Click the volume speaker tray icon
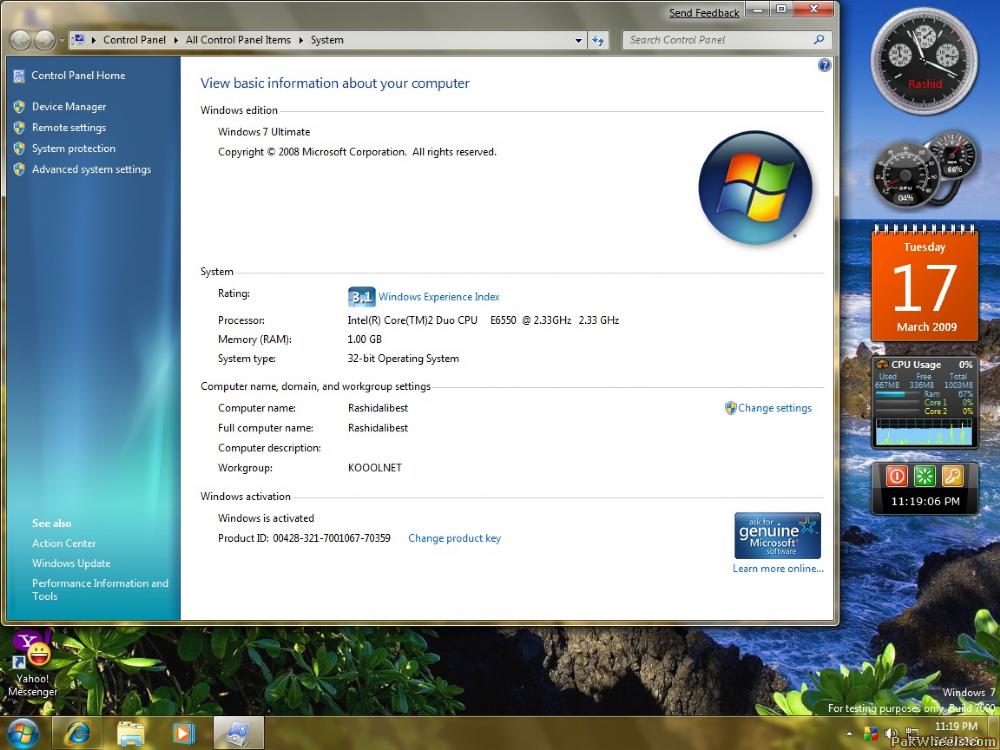This screenshot has height=750, width=1000. coord(891,734)
